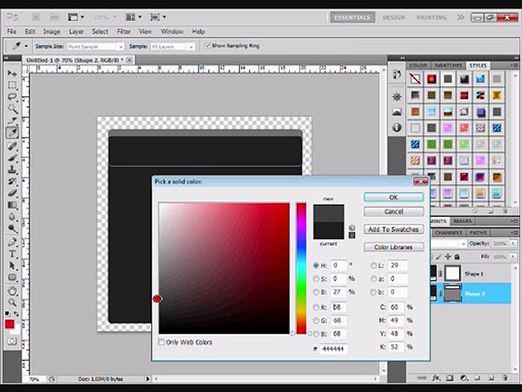
Task: Click the layer style fx icon
Action: point(436,378)
